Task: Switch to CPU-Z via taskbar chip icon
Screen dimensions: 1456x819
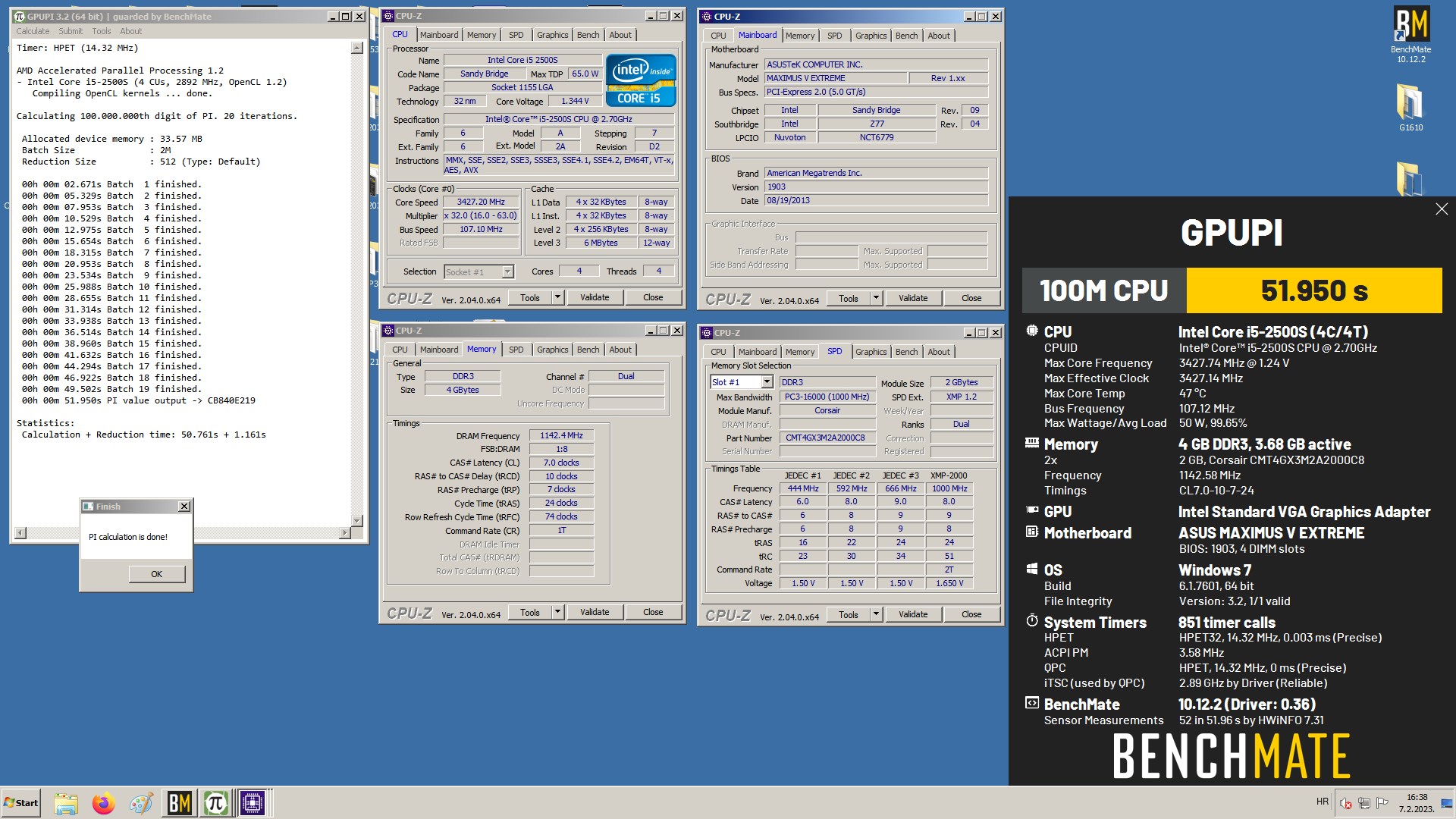Action: coord(253,803)
